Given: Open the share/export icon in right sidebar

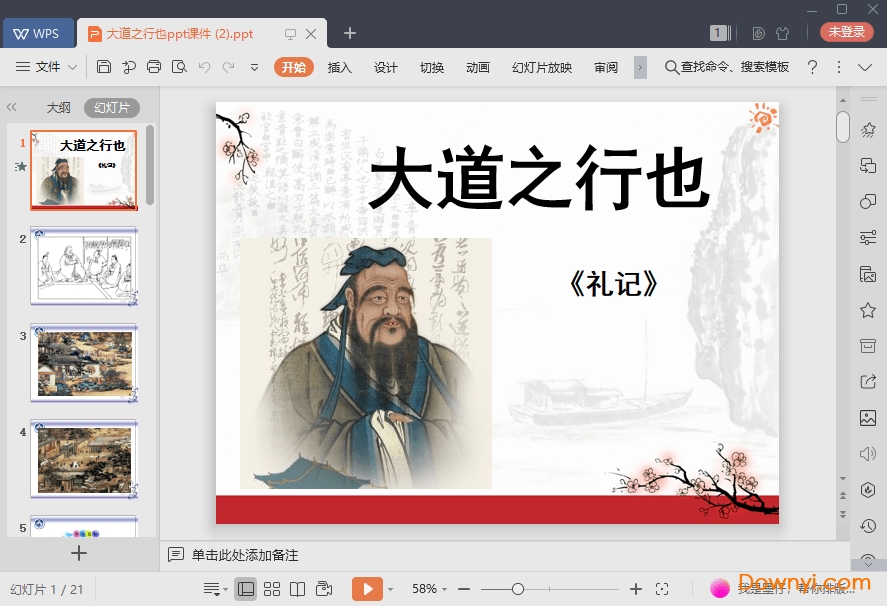Looking at the screenshot, I should point(866,381).
